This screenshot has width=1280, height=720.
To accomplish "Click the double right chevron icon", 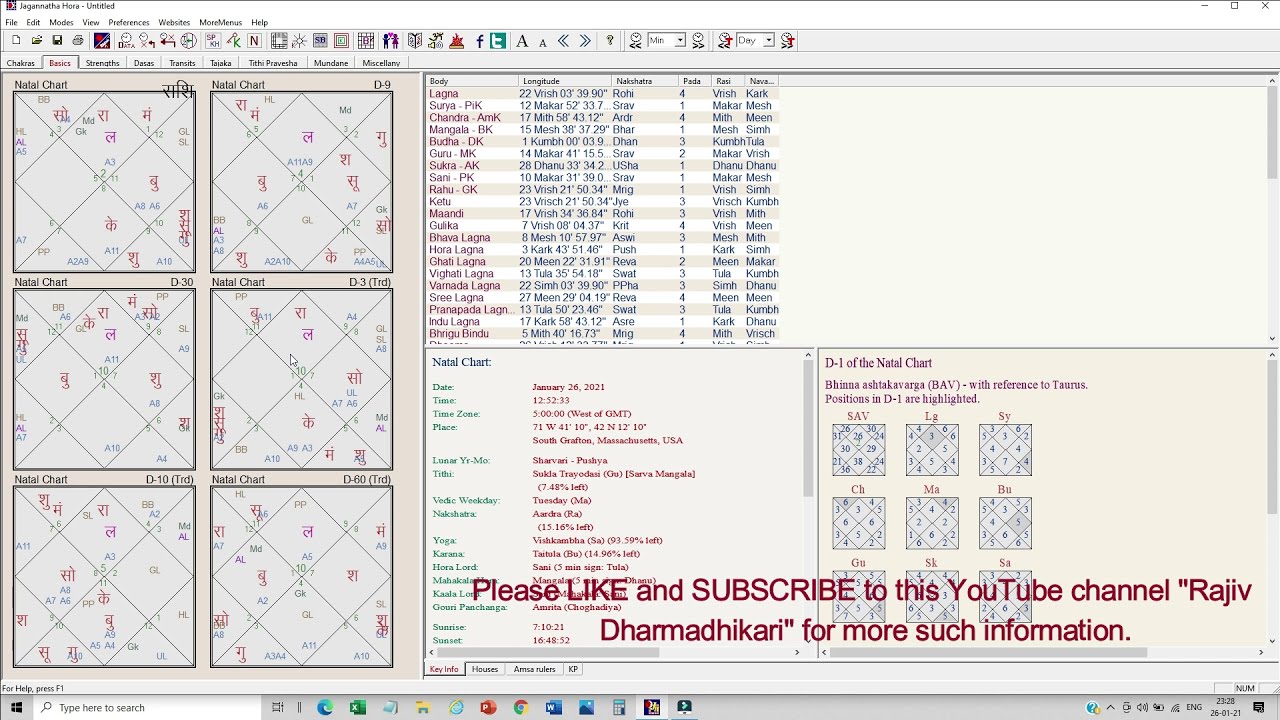I will 585,41.
